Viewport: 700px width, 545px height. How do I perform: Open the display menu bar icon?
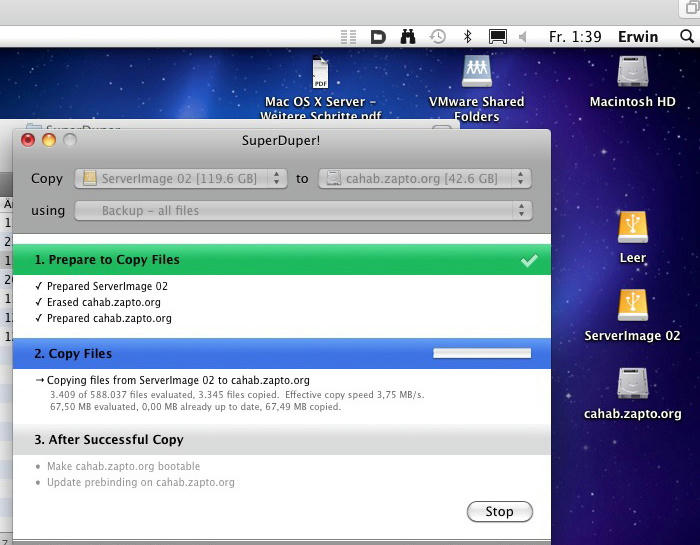tap(497, 37)
